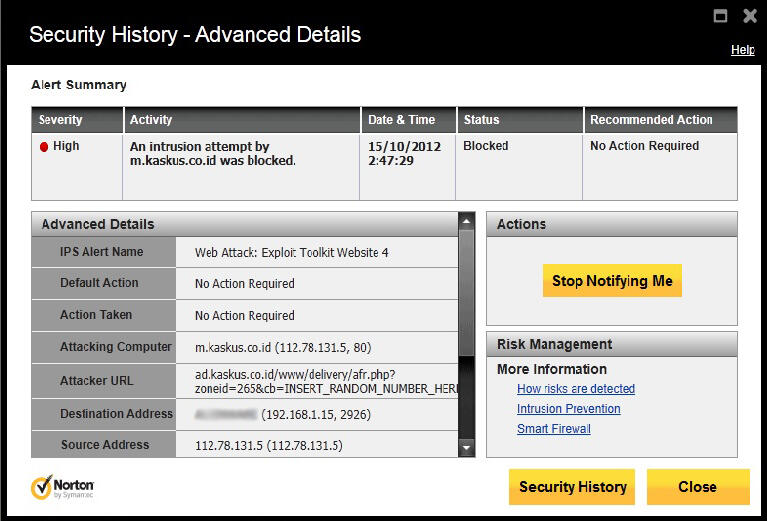Click the Norton checkmark logo
The image size is (767, 521).
(42, 487)
